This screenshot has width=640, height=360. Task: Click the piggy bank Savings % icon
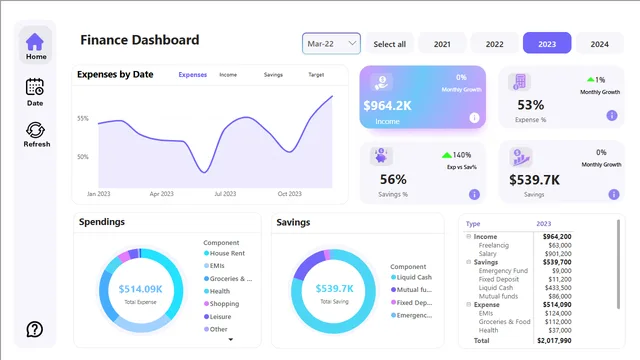click(x=381, y=156)
